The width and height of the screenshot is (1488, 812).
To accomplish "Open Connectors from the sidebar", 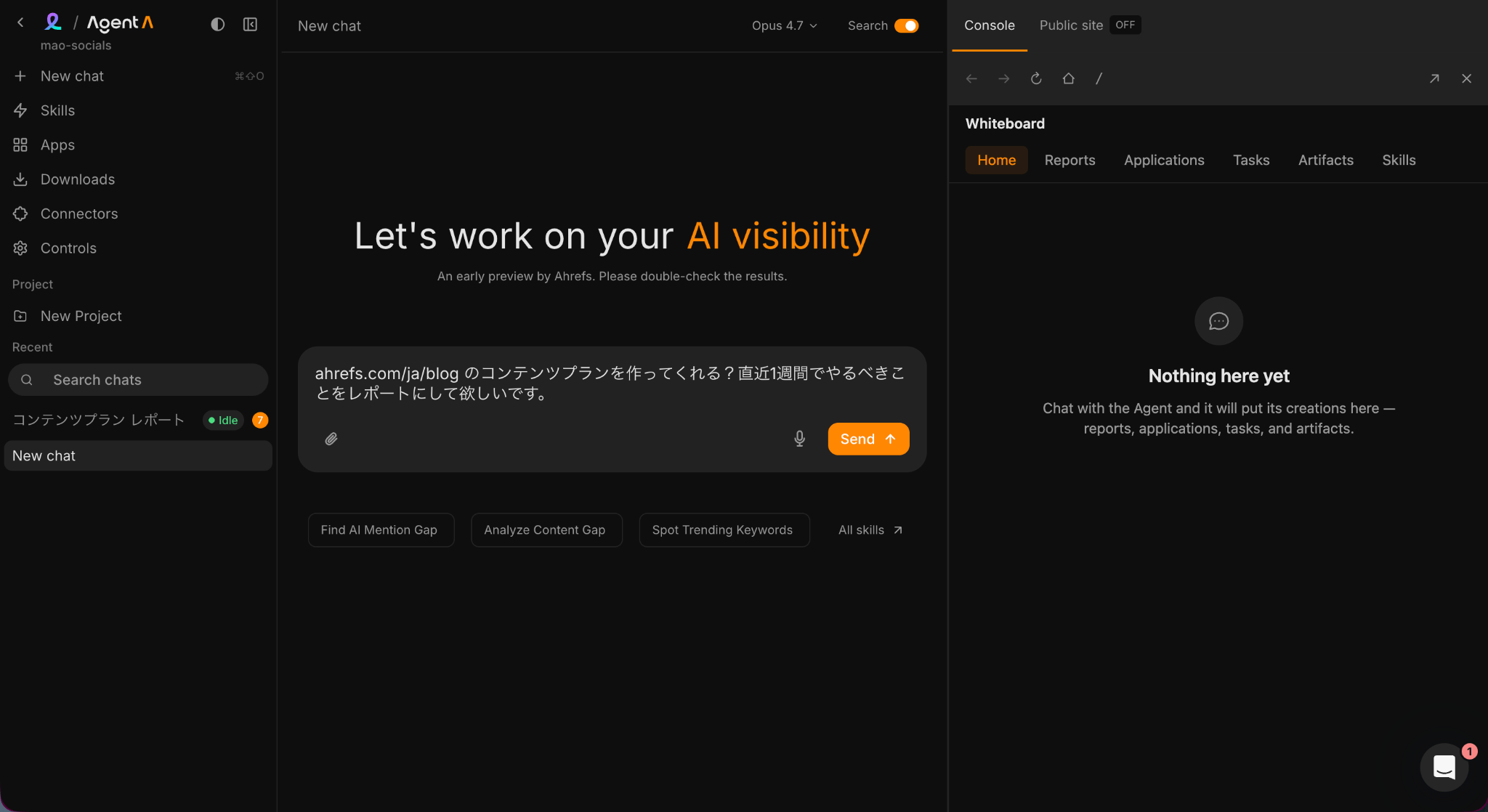I will pyautogui.click(x=138, y=214).
